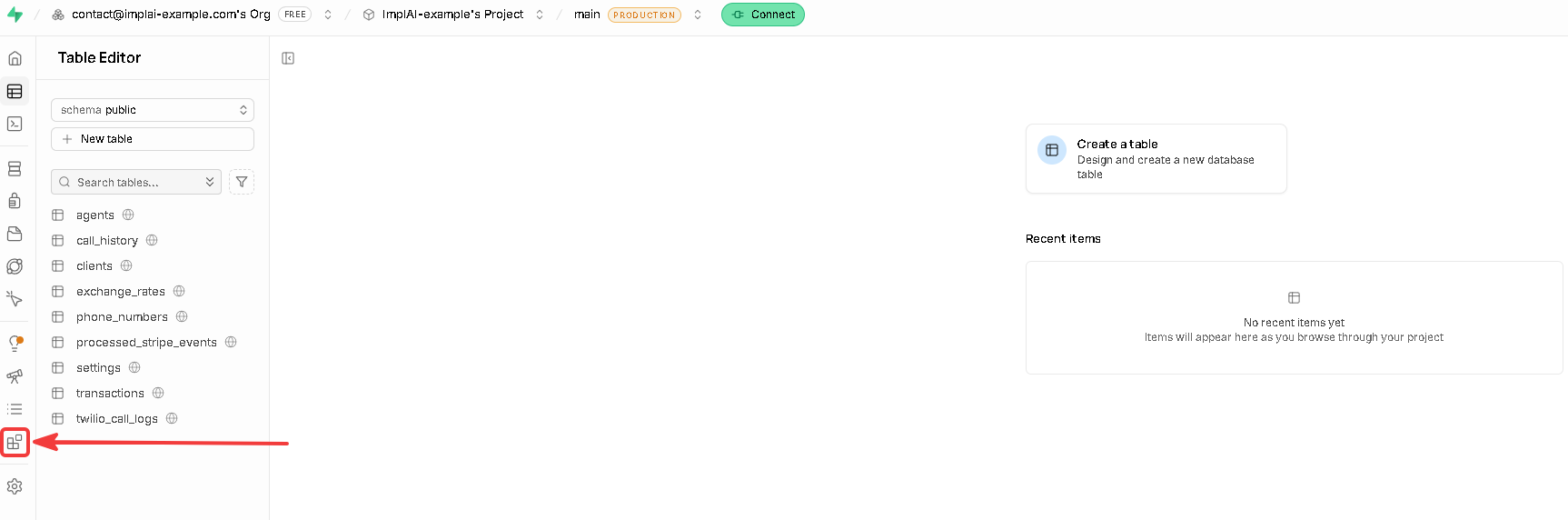Screen dimensions: 1568x520
Task: Open the twilio_call_logs table
Action: pos(117,419)
